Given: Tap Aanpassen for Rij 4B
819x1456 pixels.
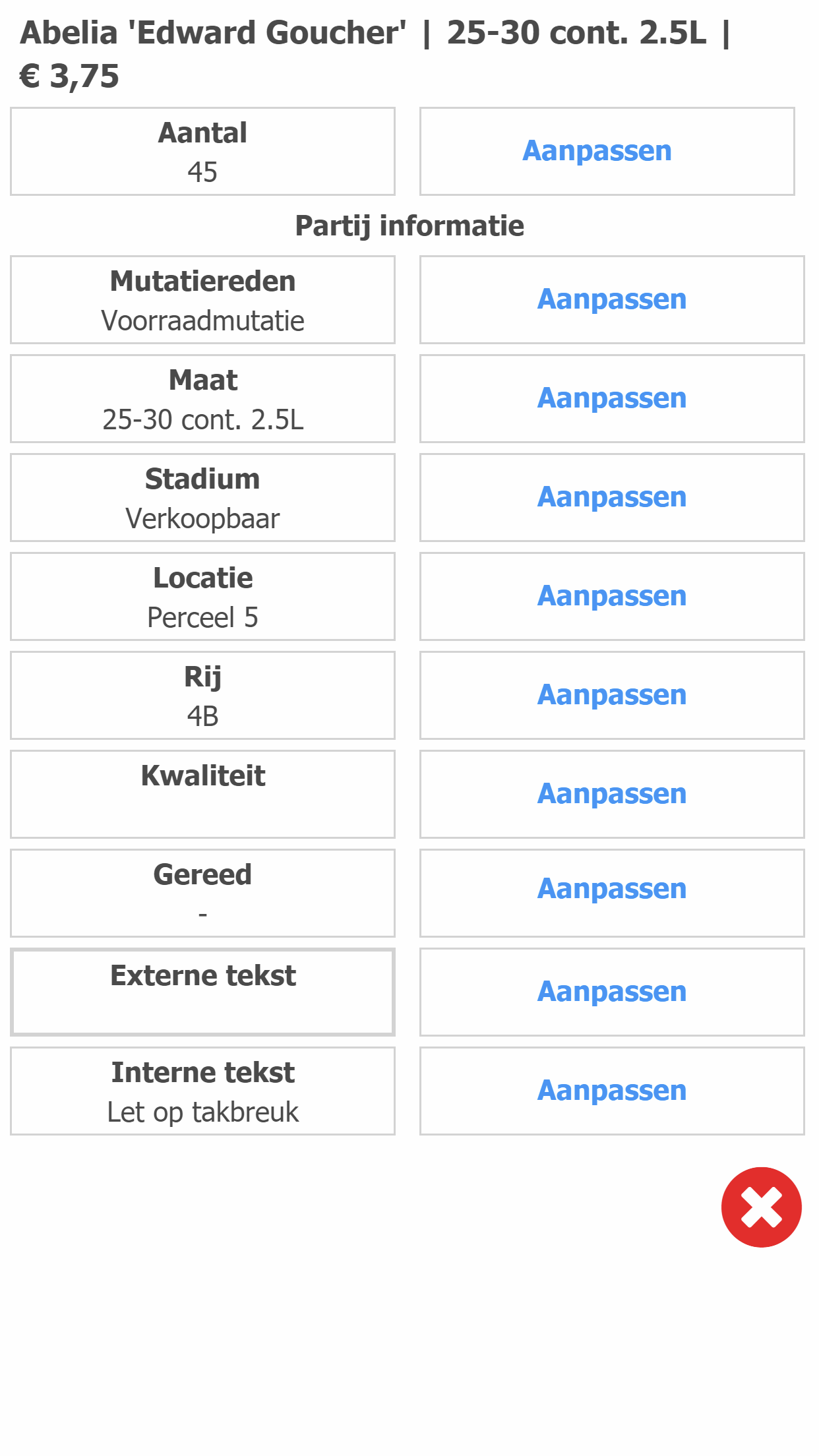Looking at the screenshot, I should pos(612,695).
